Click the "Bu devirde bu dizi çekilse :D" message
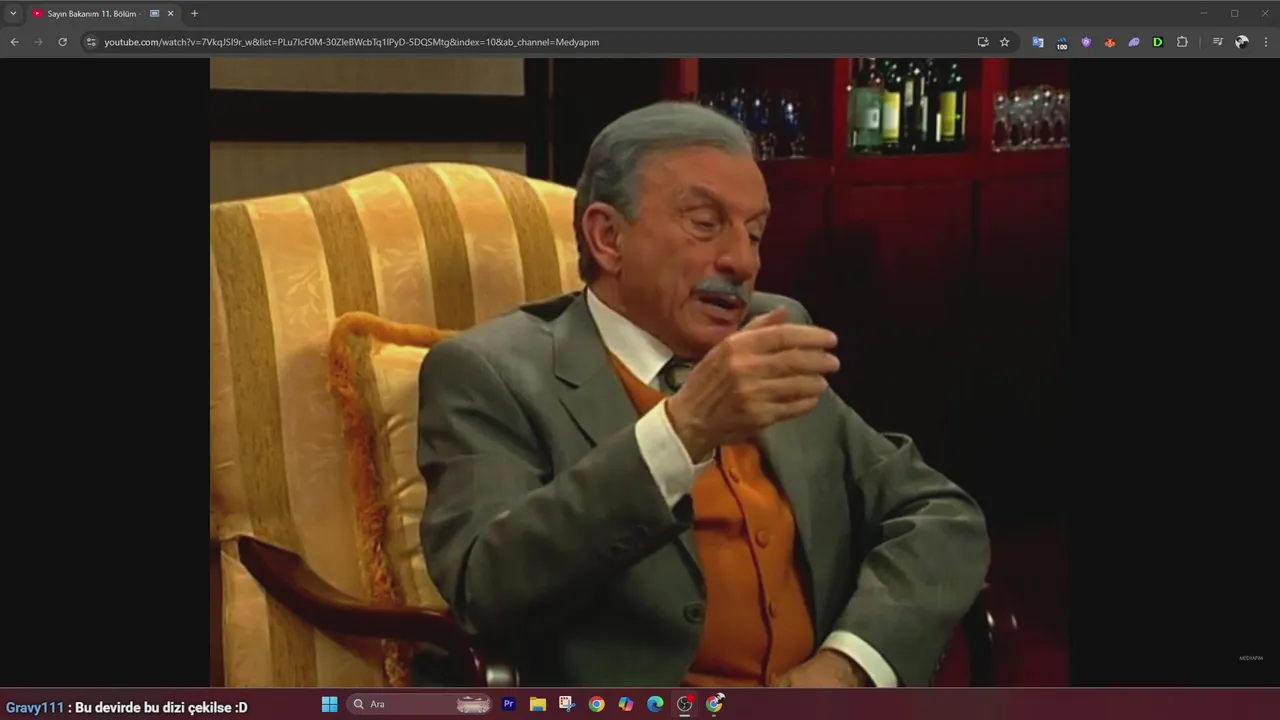1280x720 pixels. coord(161,707)
